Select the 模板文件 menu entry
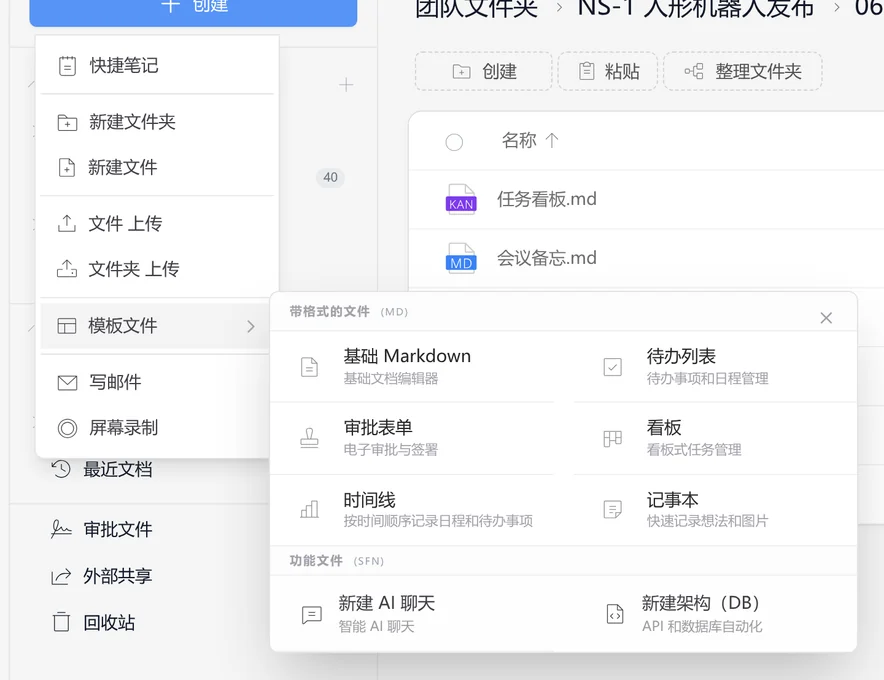Screen dimensions: 884x680 coord(156,326)
